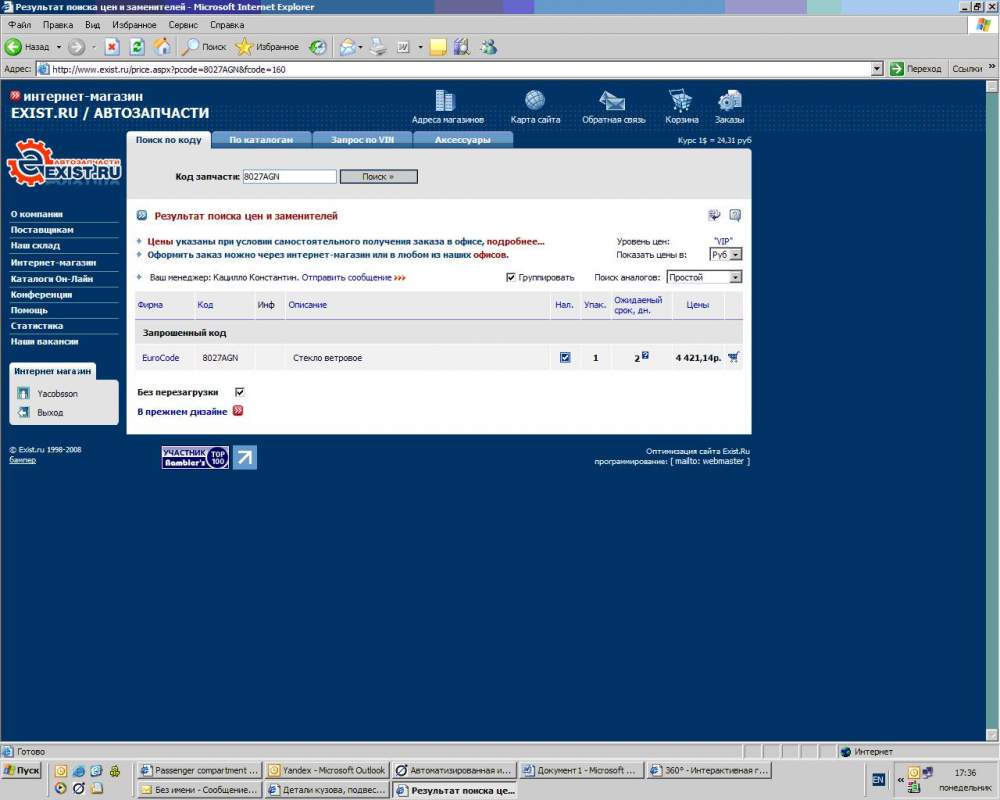1000x800 pixels.
Task: Switch to the Аксессуары tab
Action: pos(463,140)
